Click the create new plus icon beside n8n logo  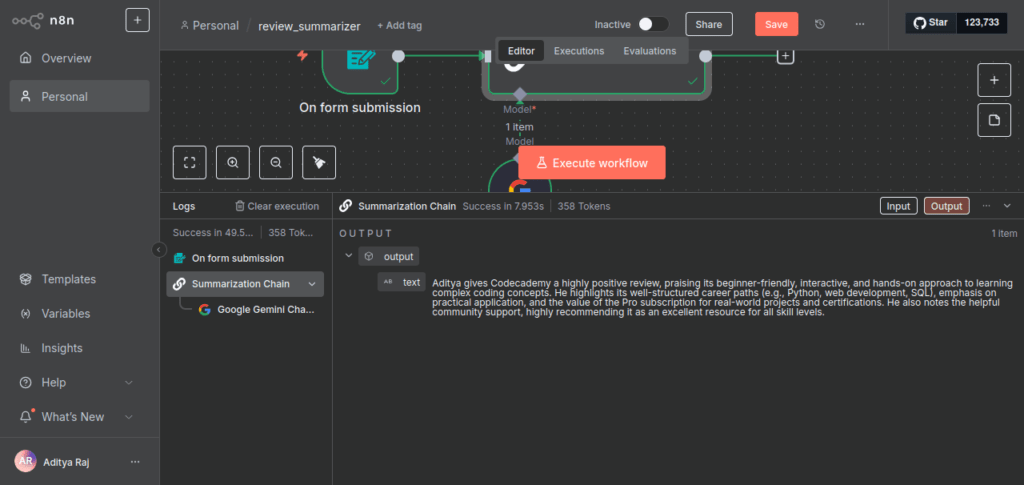[138, 20]
